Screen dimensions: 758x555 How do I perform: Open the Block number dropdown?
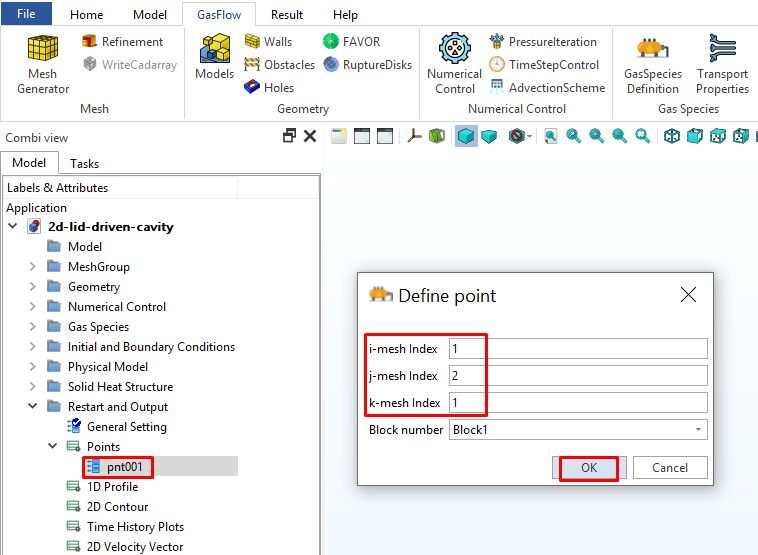[x=696, y=430]
